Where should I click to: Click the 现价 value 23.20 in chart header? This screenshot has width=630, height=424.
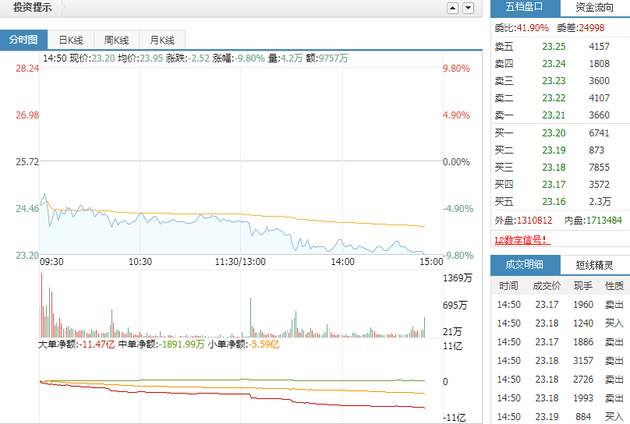103,59
